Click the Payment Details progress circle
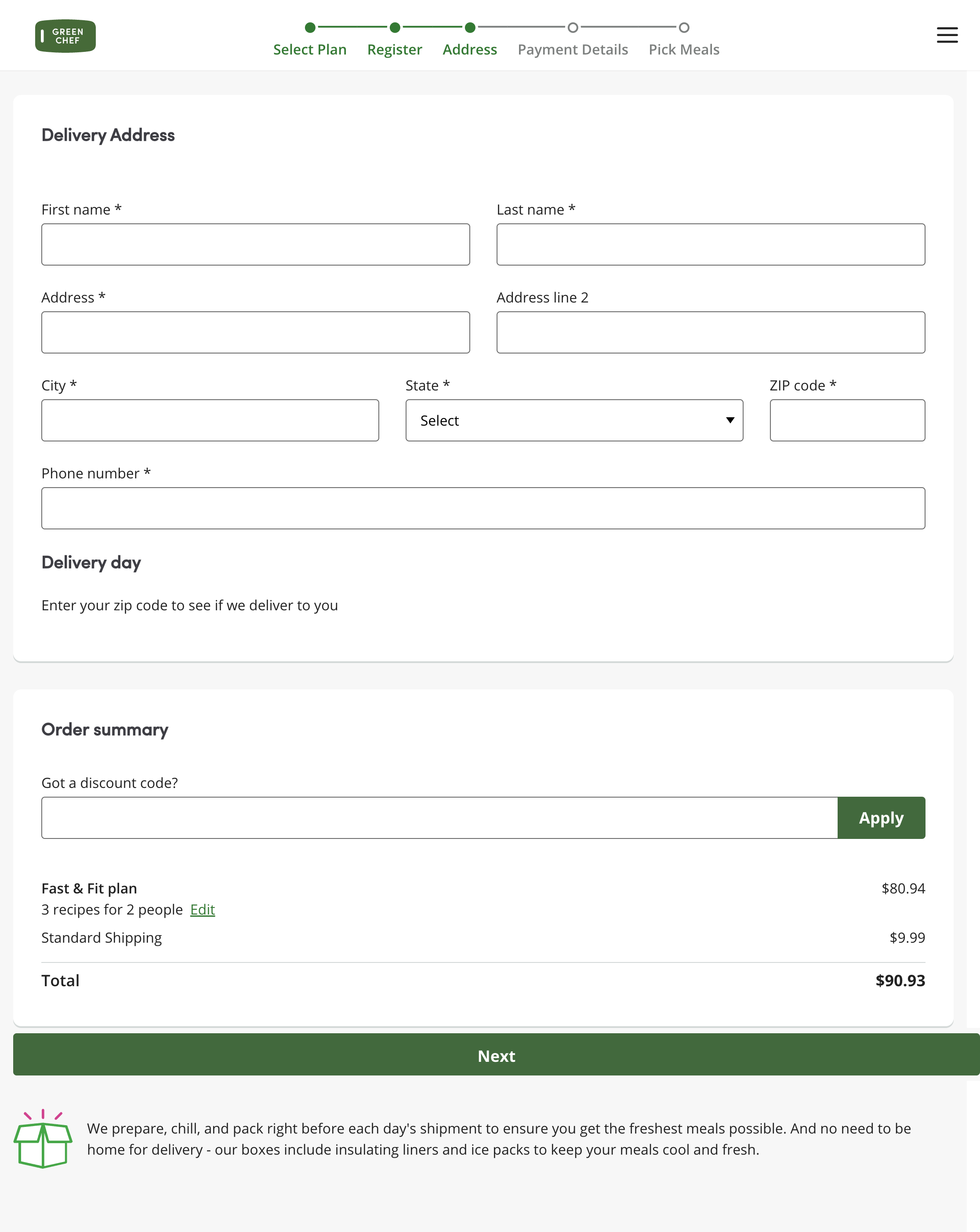980x1232 pixels. pos(573,26)
